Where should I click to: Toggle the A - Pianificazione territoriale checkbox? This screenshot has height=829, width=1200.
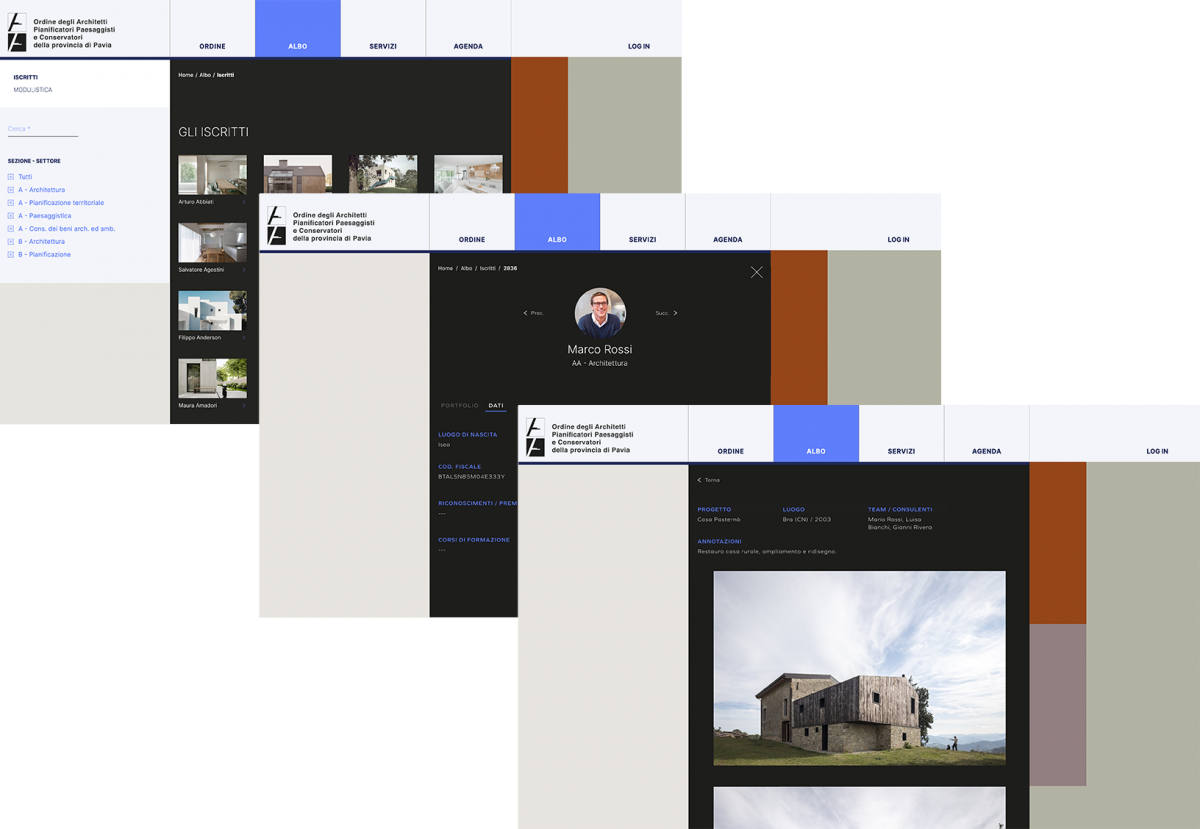(x=10, y=203)
